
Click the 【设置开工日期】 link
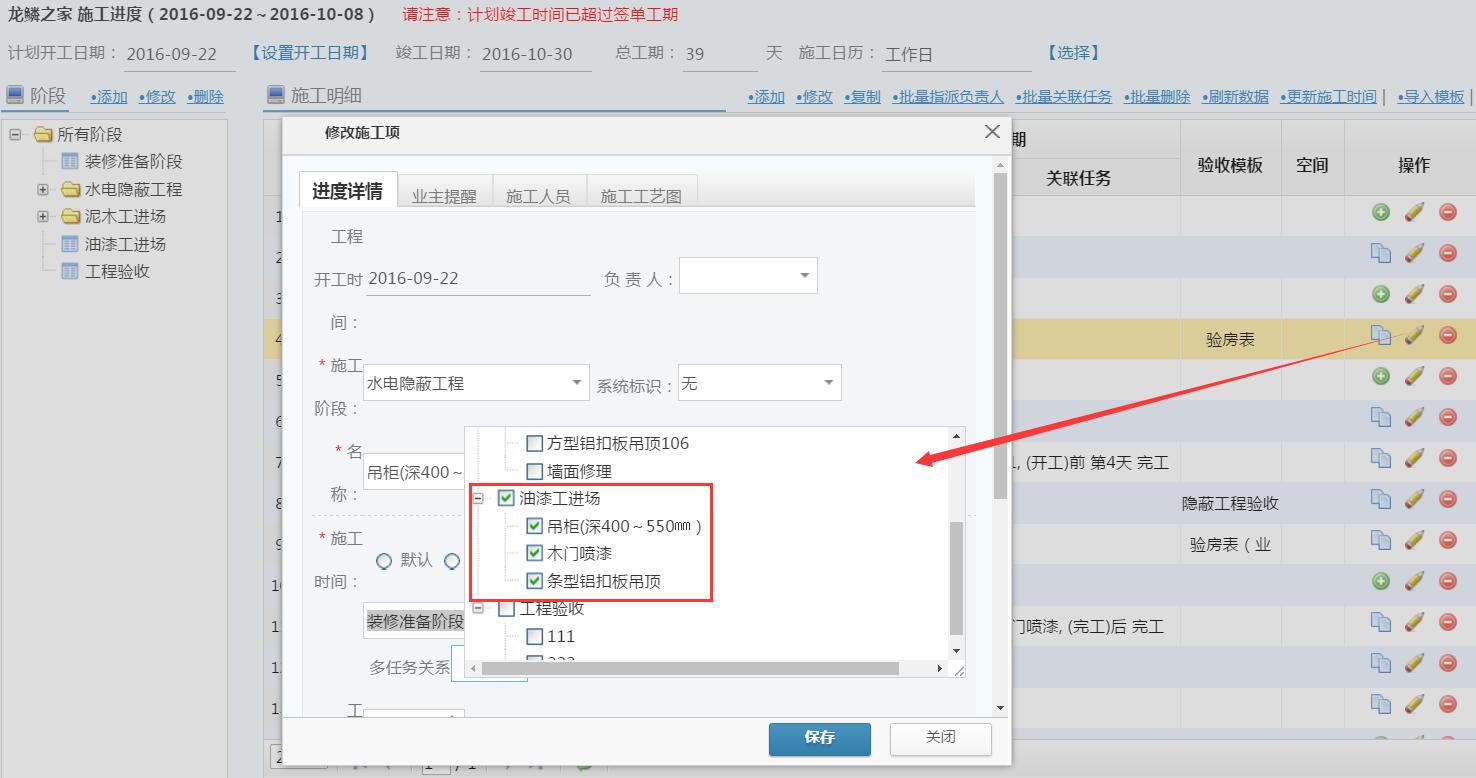[309, 53]
